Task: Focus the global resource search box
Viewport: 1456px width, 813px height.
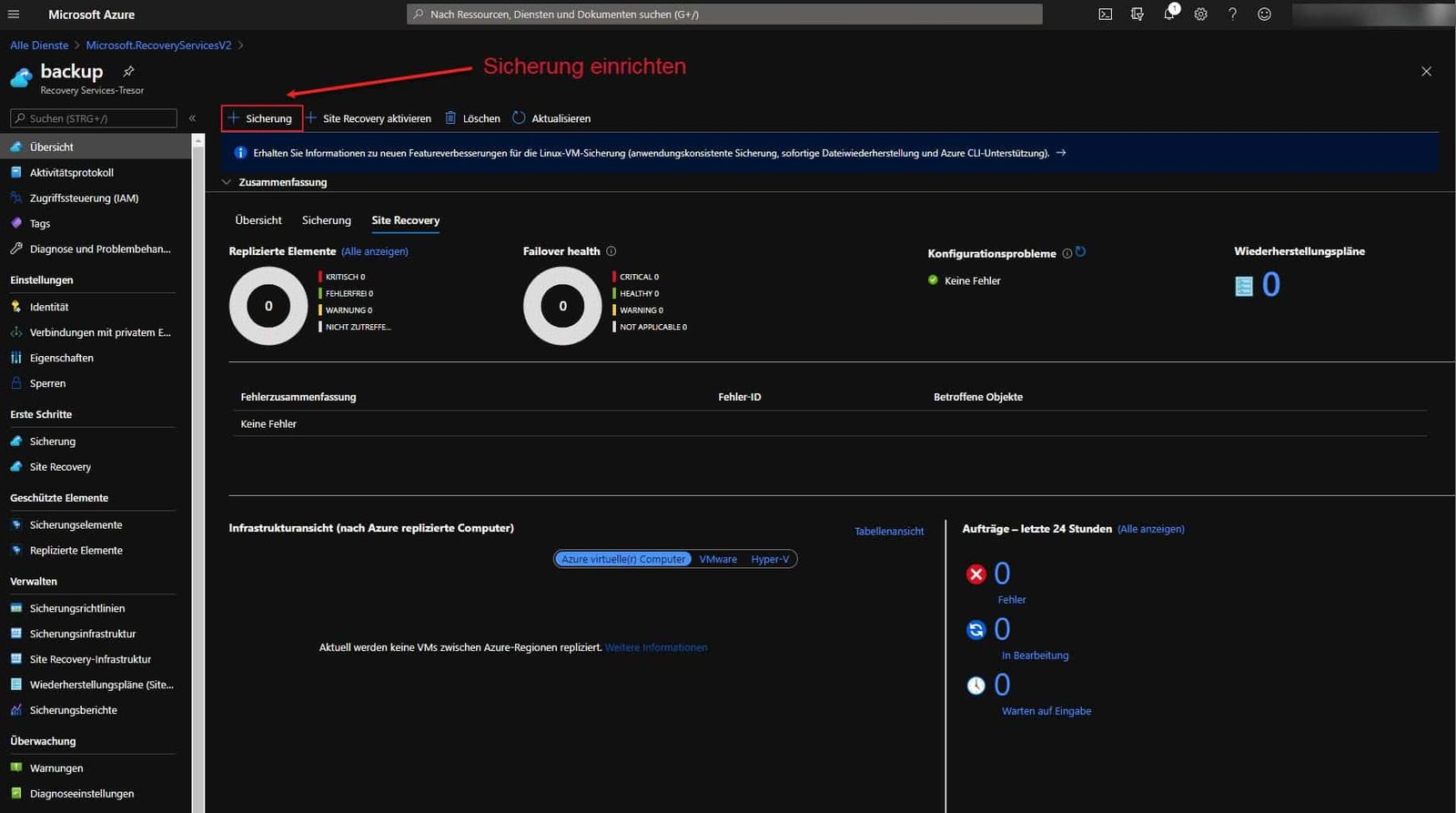Action: (x=724, y=15)
